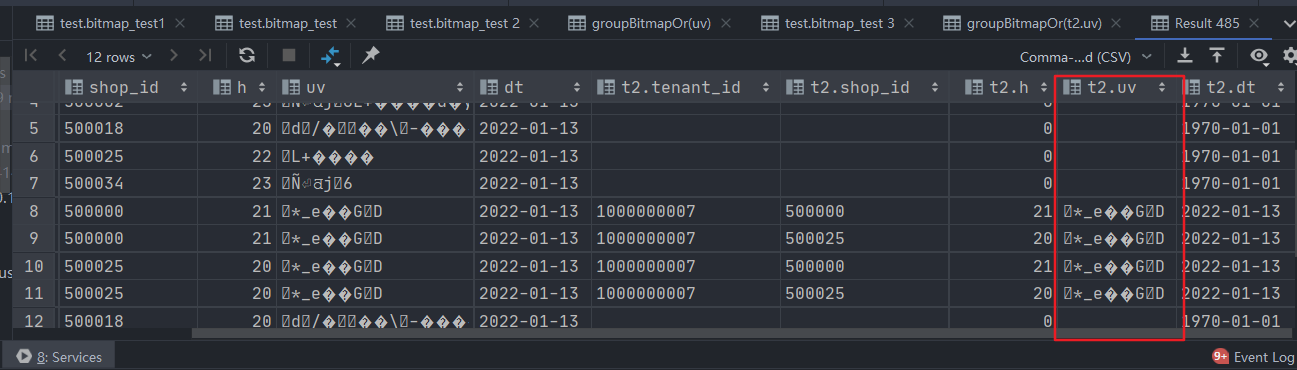
Task: Sort by the t2.uv column header
Action: [x=1117, y=88]
